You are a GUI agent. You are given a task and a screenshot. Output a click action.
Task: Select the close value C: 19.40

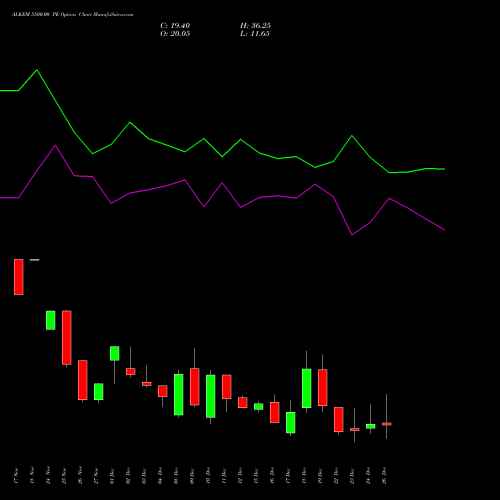tap(175, 26)
